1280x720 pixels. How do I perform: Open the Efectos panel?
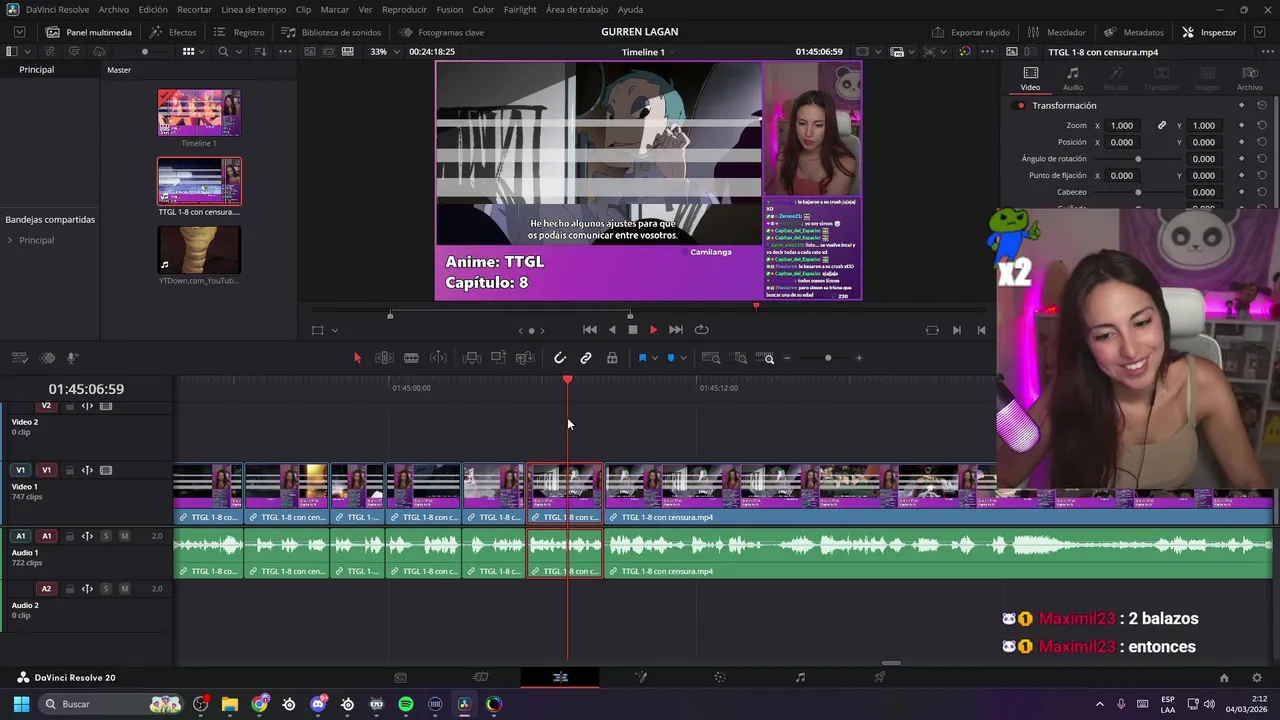(x=173, y=32)
